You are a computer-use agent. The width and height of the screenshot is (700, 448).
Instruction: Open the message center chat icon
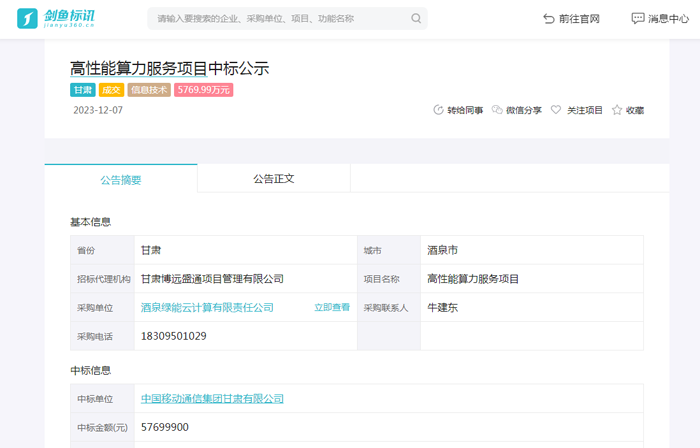coord(638,18)
